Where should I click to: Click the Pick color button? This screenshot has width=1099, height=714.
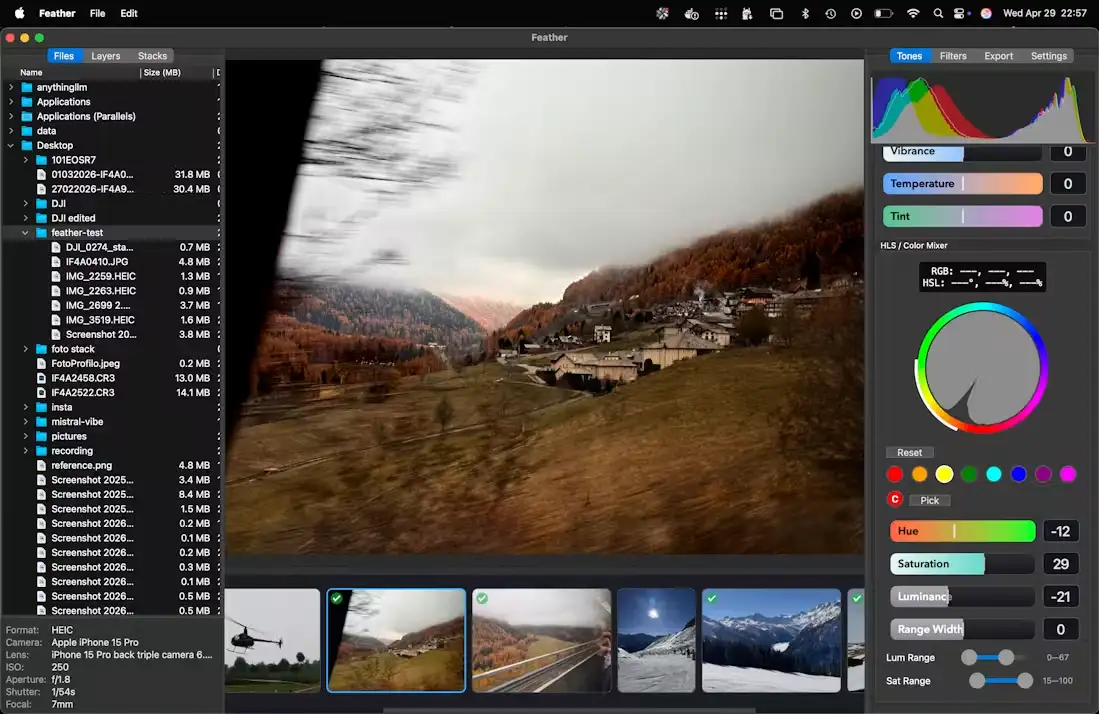(929, 500)
